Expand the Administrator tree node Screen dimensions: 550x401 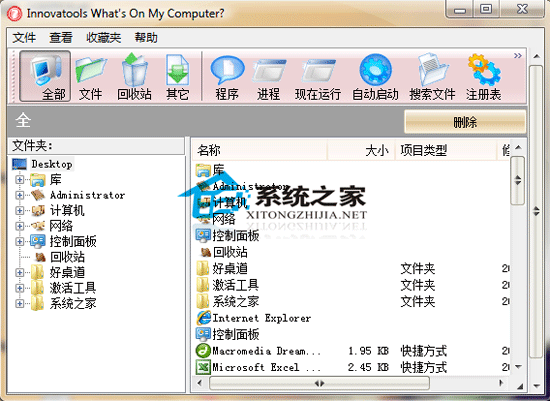(20, 195)
